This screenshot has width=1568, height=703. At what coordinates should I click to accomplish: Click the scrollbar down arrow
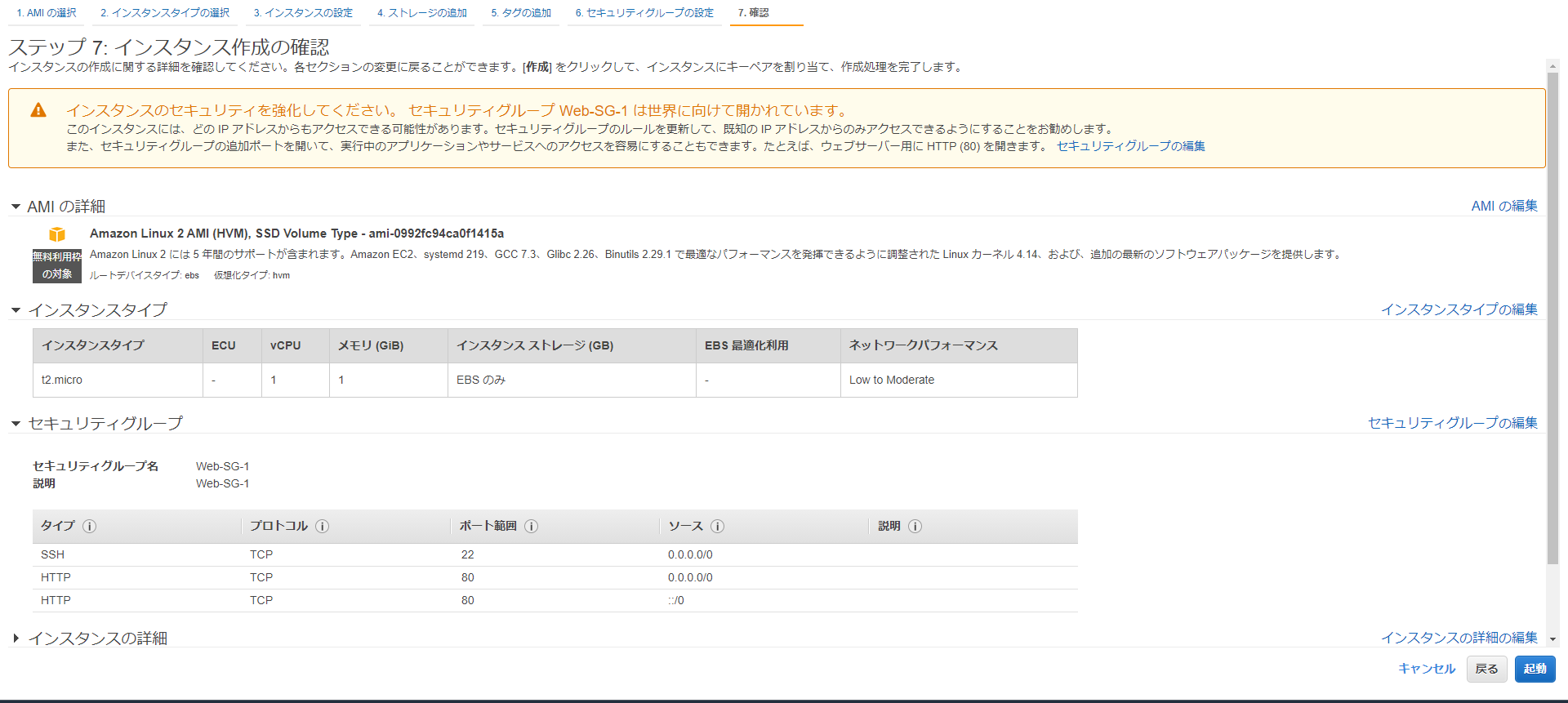point(1552,639)
